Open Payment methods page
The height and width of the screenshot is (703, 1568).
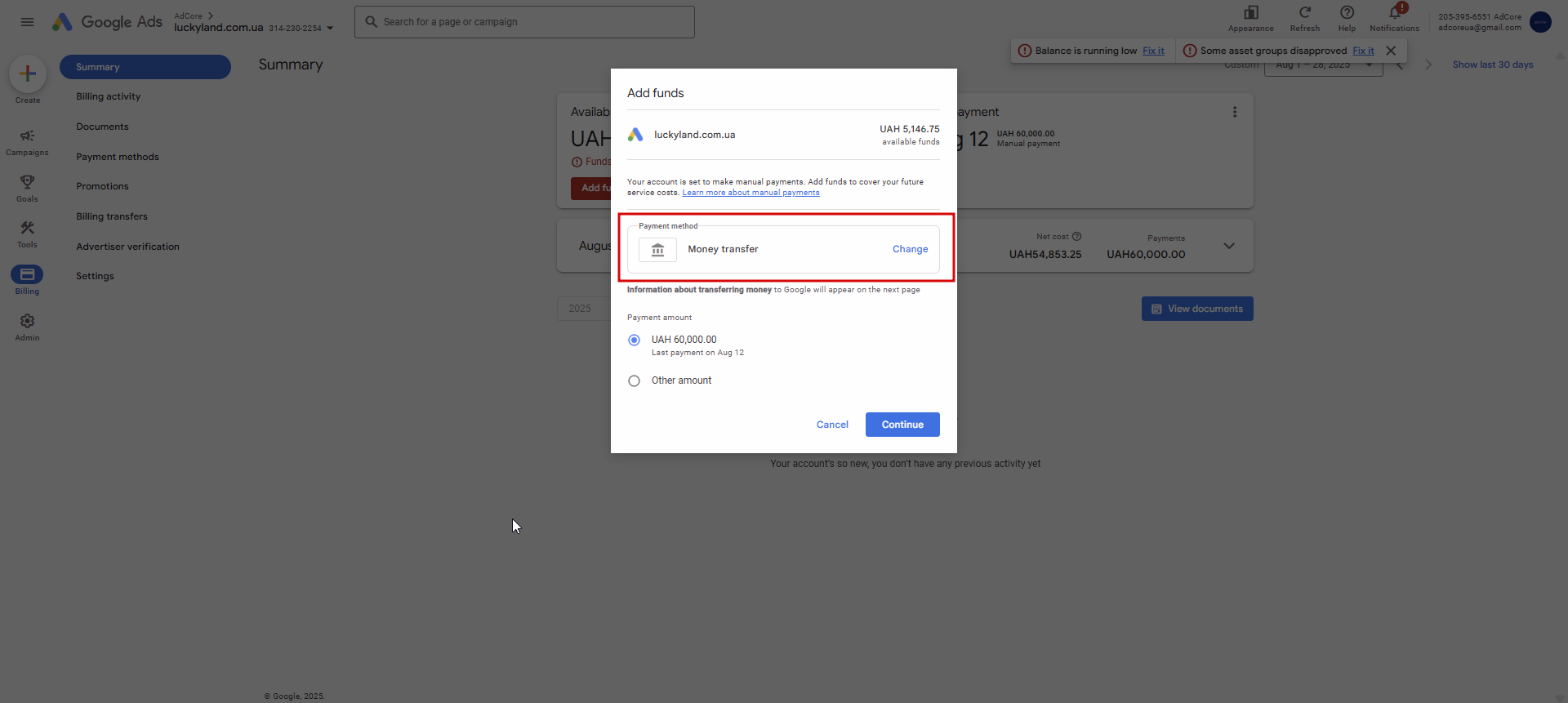[x=118, y=157]
